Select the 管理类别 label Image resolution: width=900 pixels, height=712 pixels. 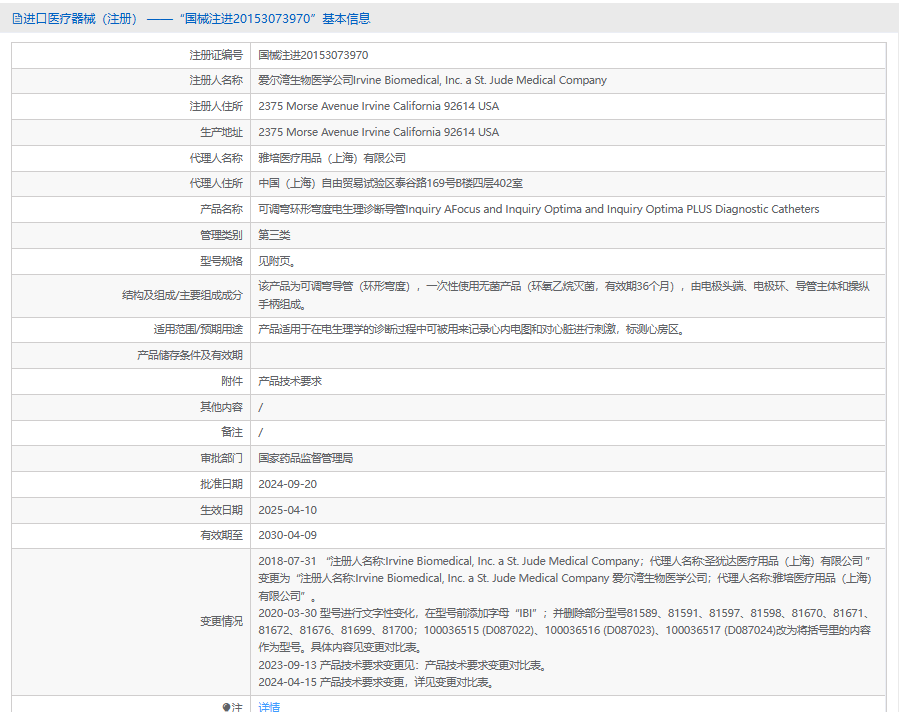coord(221,235)
